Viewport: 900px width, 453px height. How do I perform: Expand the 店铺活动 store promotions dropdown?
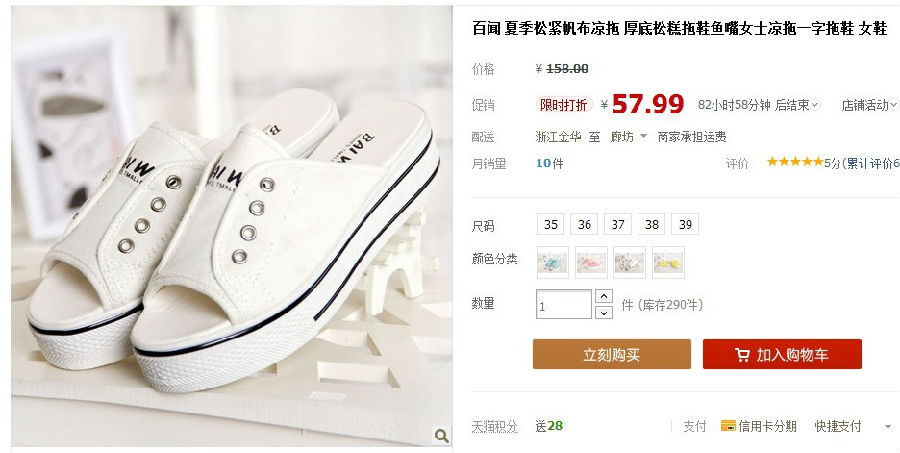tap(869, 105)
